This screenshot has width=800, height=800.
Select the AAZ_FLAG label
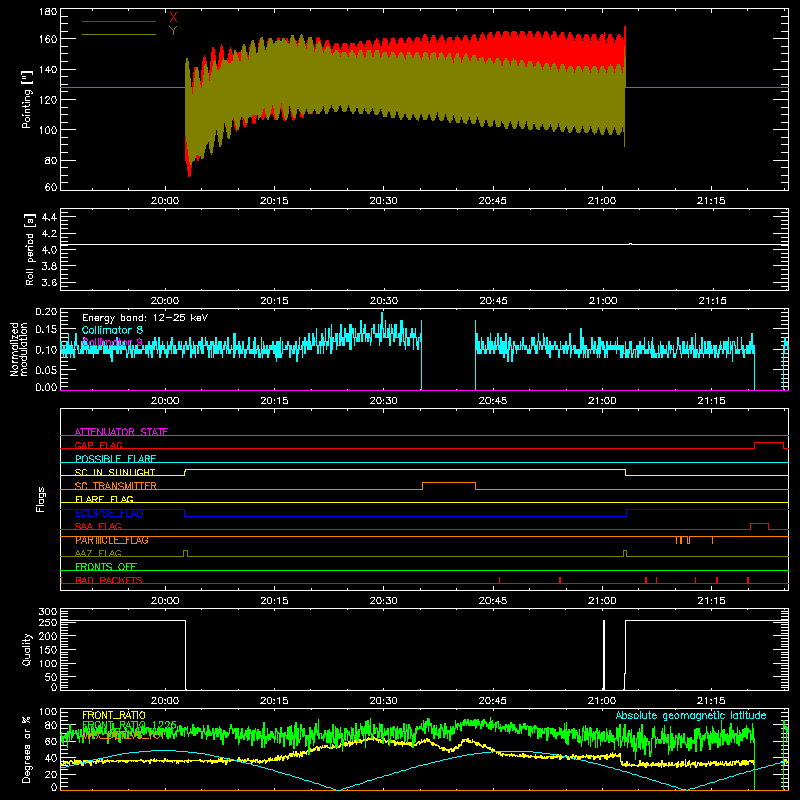(x=98, y=553)
